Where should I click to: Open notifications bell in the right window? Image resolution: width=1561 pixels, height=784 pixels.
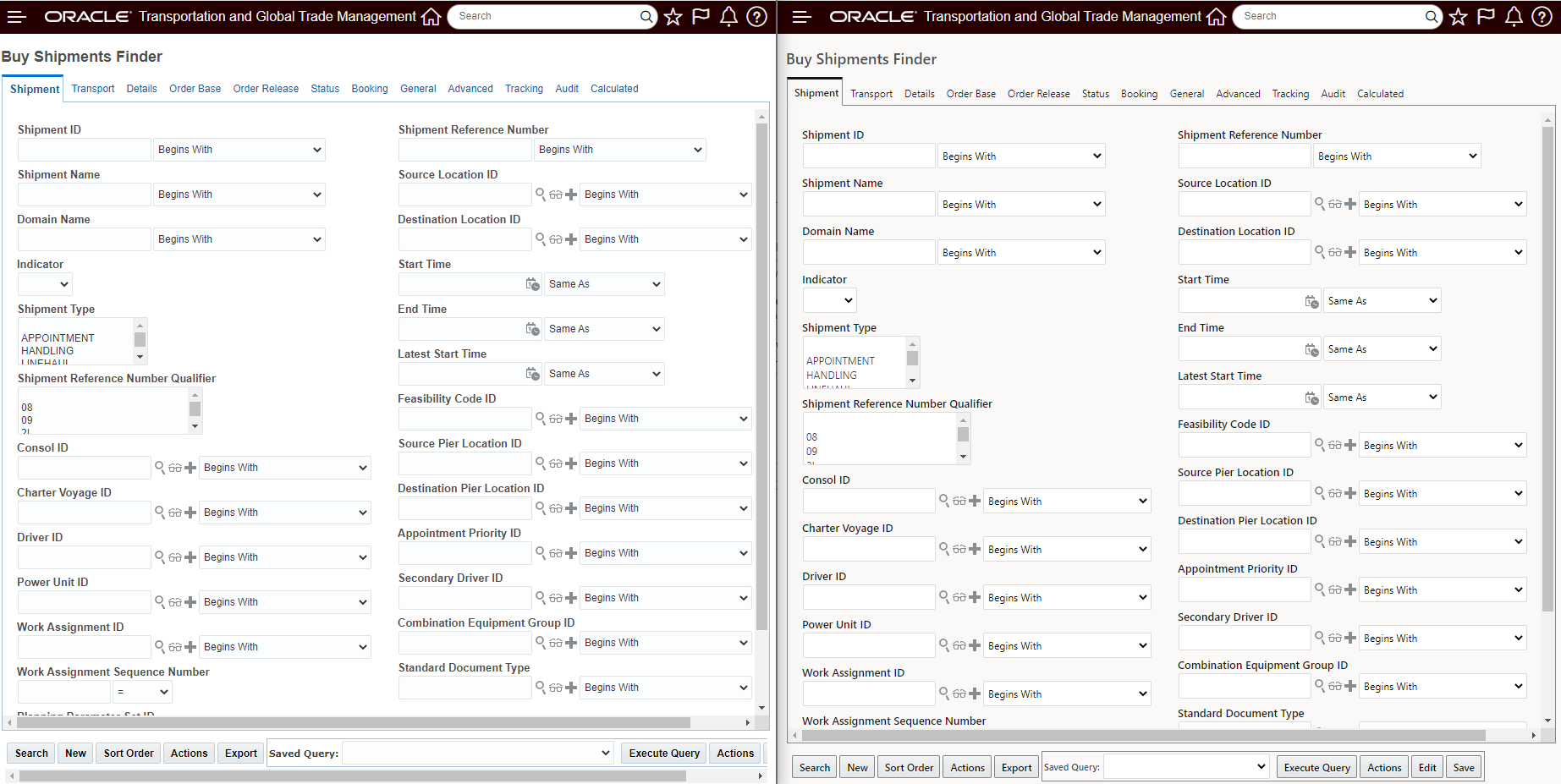coord(1514,16)
